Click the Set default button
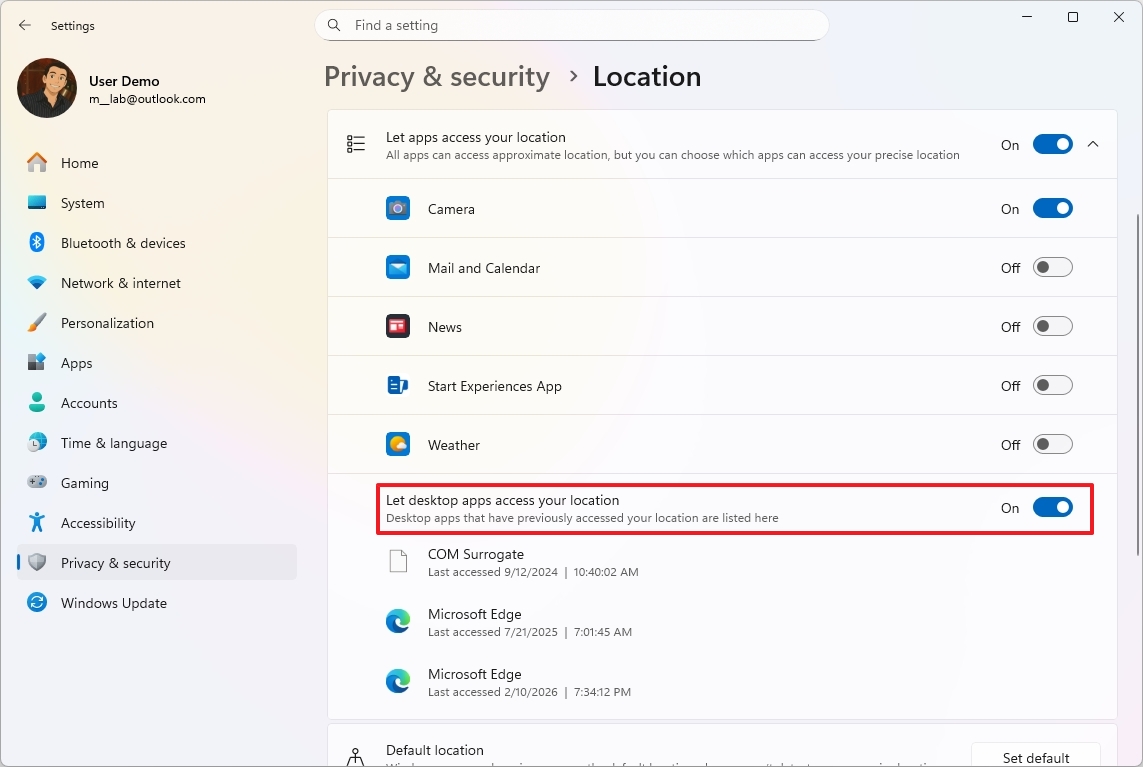 click(x=1035, y=755)
